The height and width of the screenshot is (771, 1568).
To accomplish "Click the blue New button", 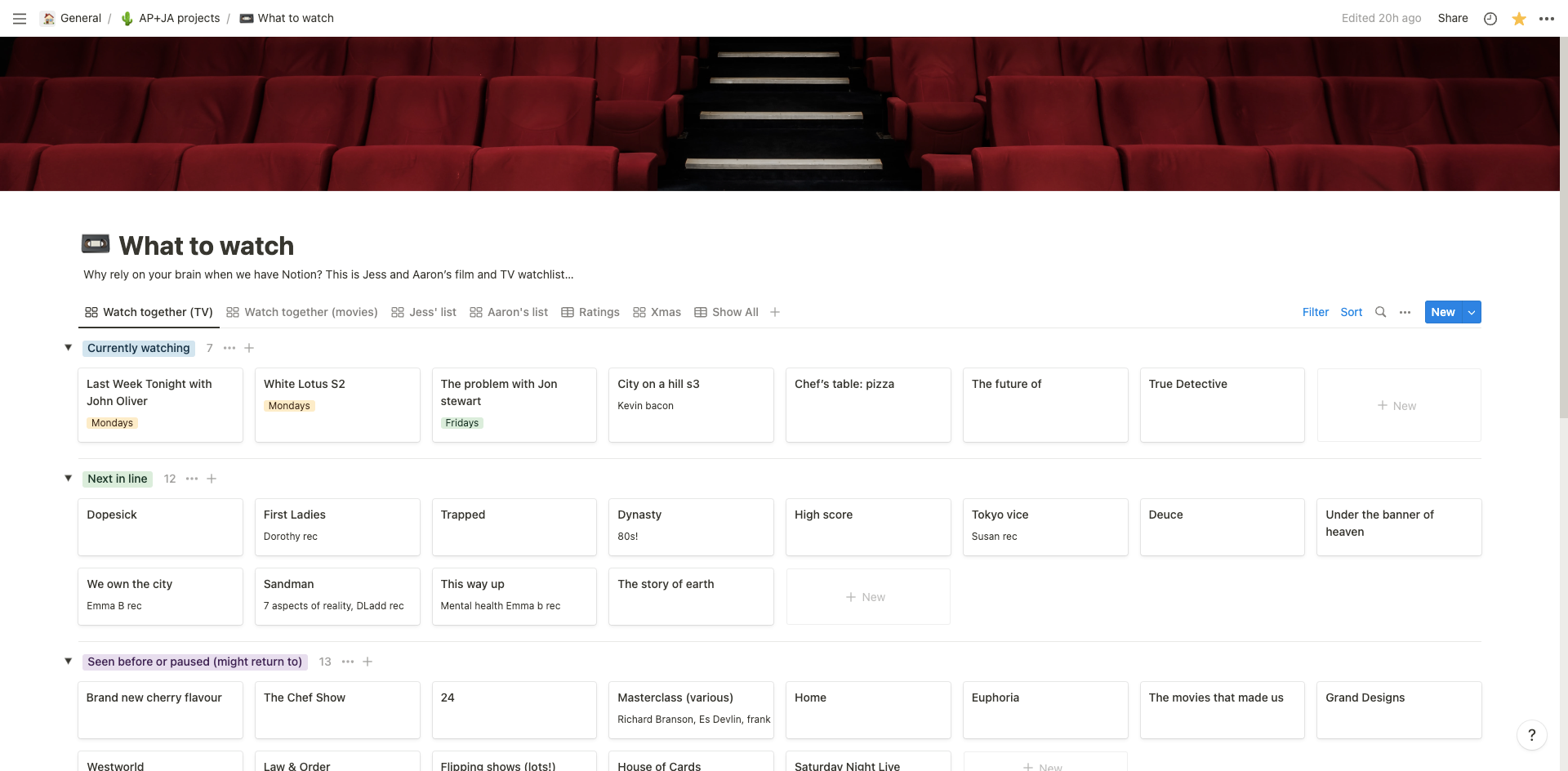I will pos(1442,312).
